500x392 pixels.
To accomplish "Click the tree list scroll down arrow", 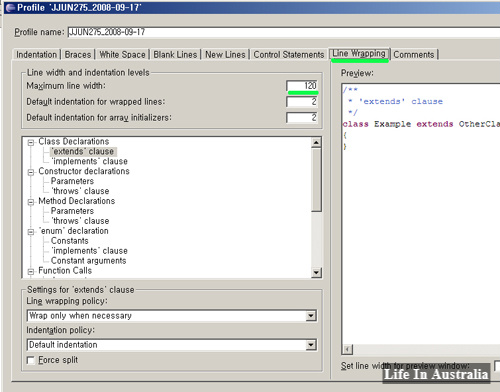I will [316, 273].
